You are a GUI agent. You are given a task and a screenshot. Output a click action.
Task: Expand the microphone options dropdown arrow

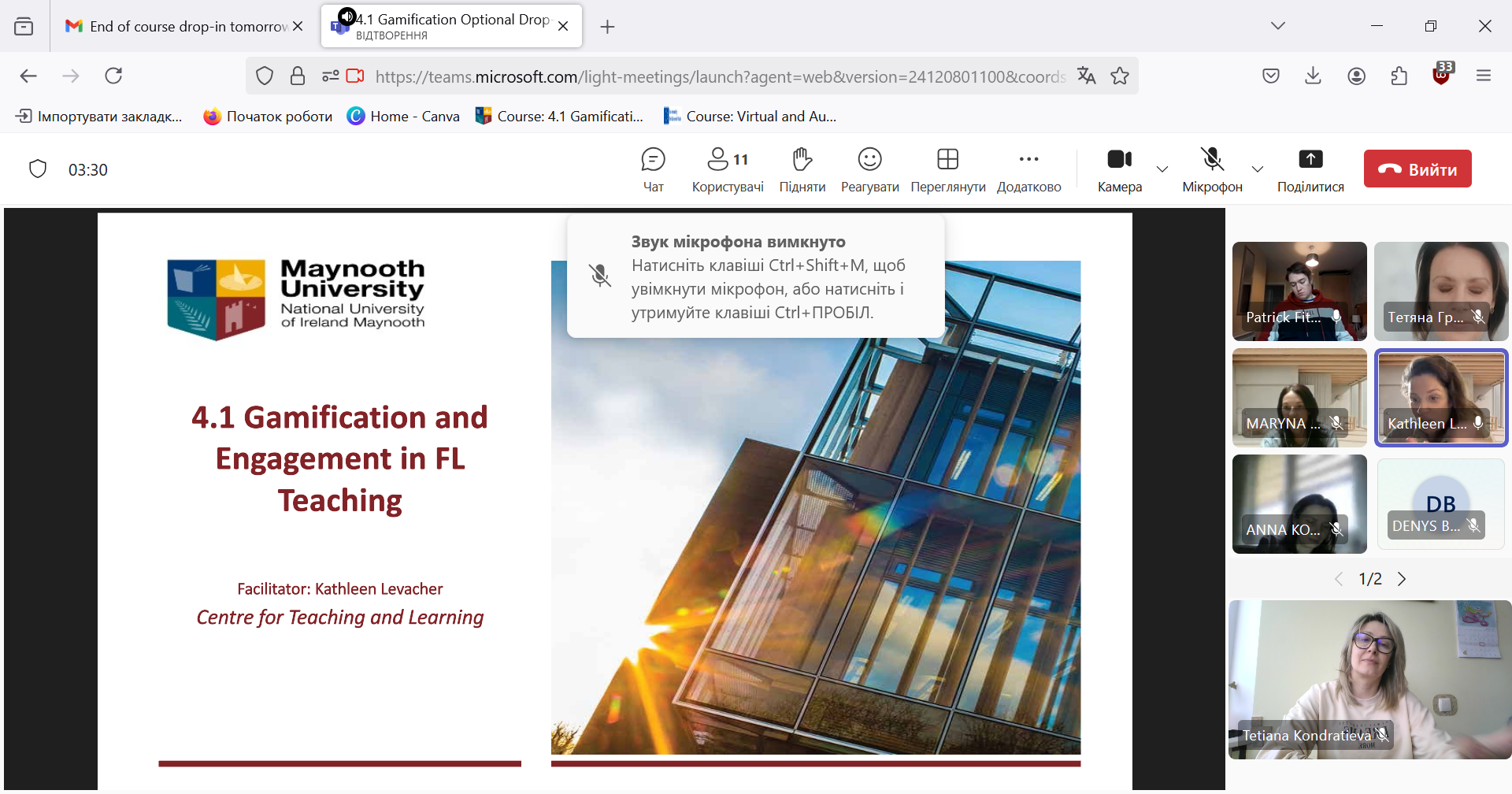tap(1258, 169)
